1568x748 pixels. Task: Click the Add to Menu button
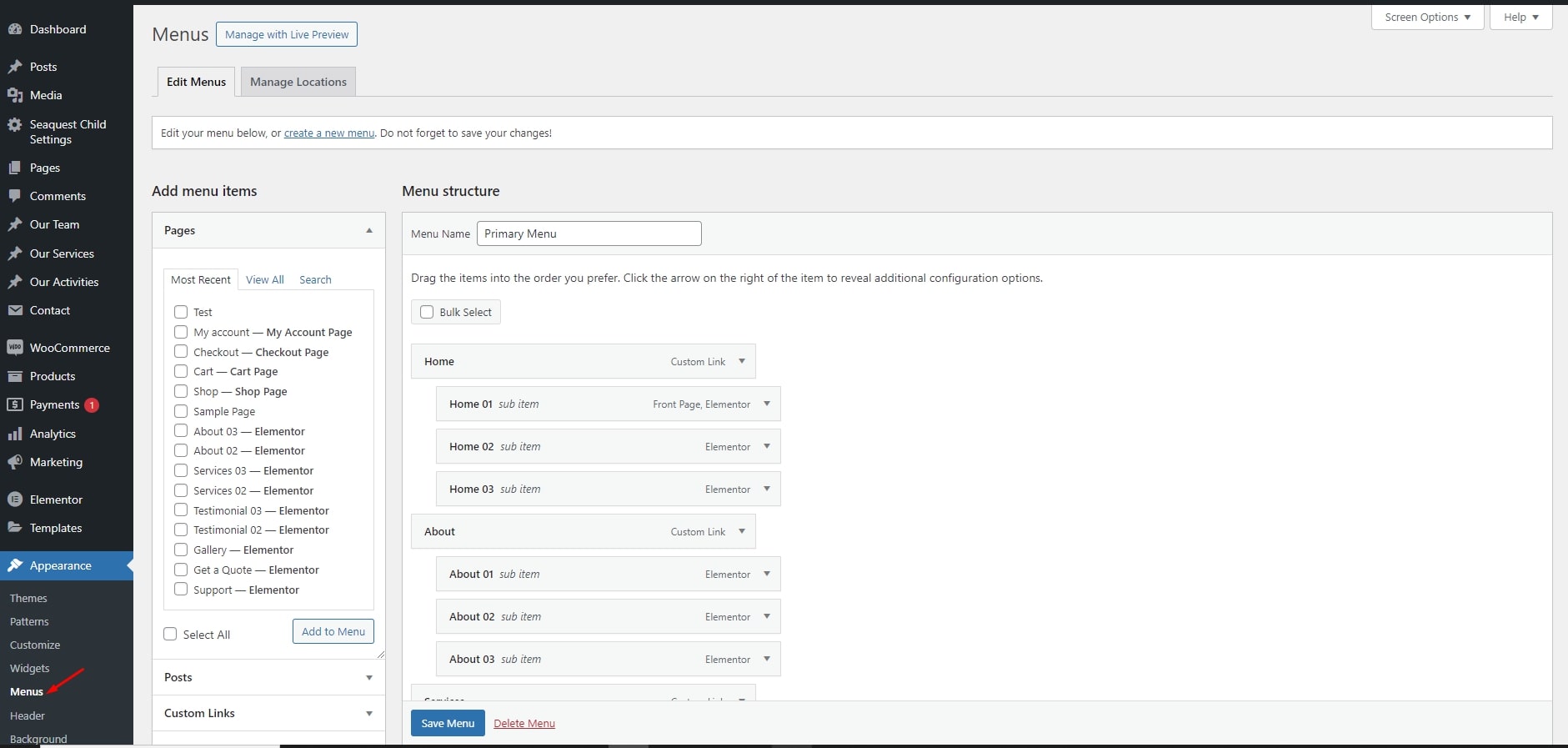point(333,631)
